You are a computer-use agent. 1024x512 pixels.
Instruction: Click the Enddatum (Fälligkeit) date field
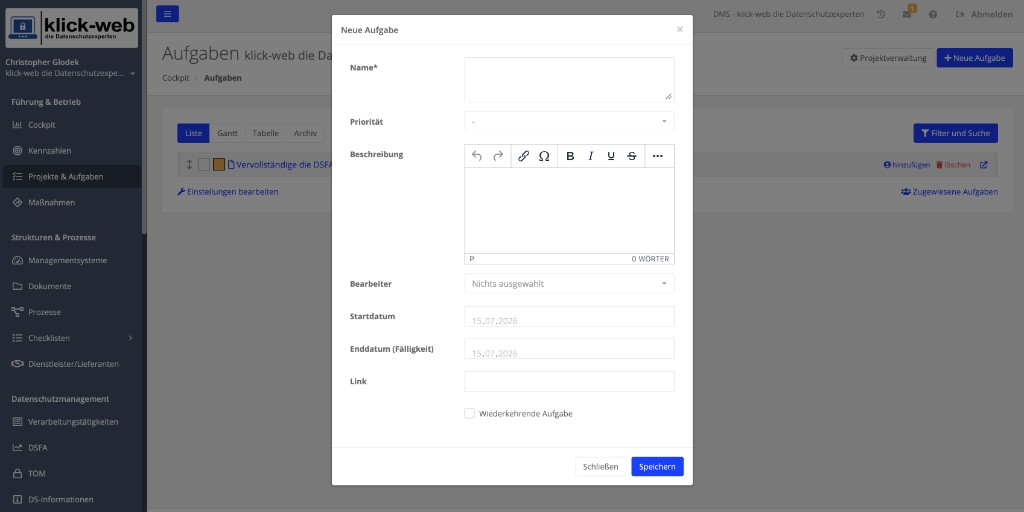coord(569,349)
